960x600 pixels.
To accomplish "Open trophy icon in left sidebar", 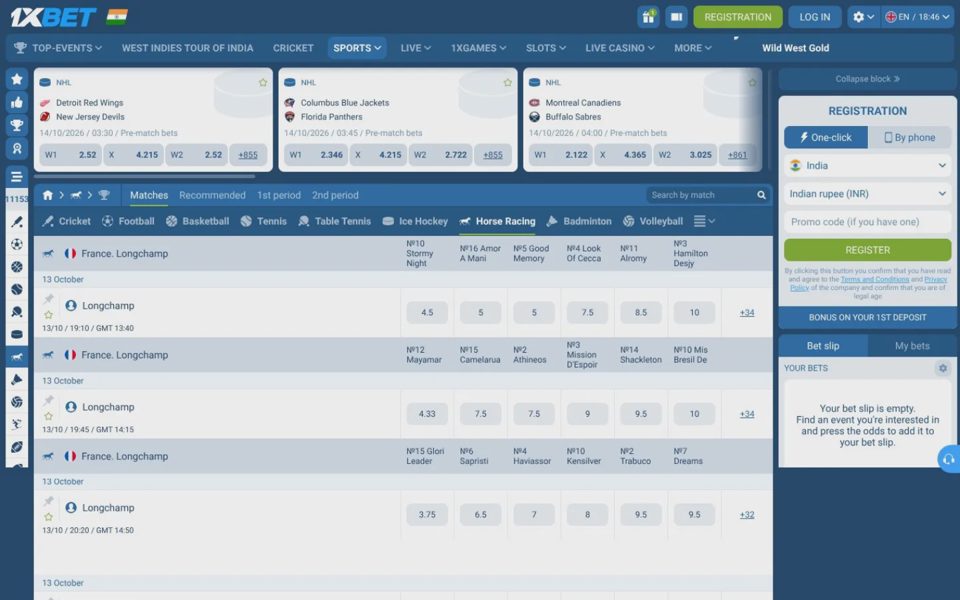I will pos(17,126).
